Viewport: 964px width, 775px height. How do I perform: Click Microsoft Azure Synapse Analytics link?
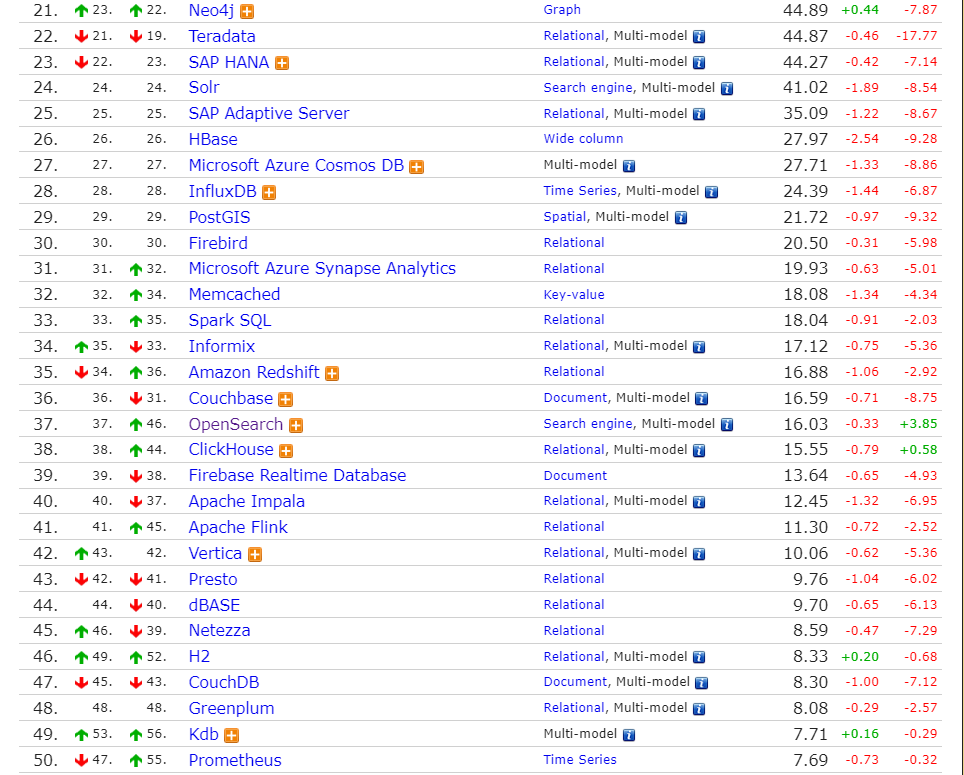[x=322, y=269]
